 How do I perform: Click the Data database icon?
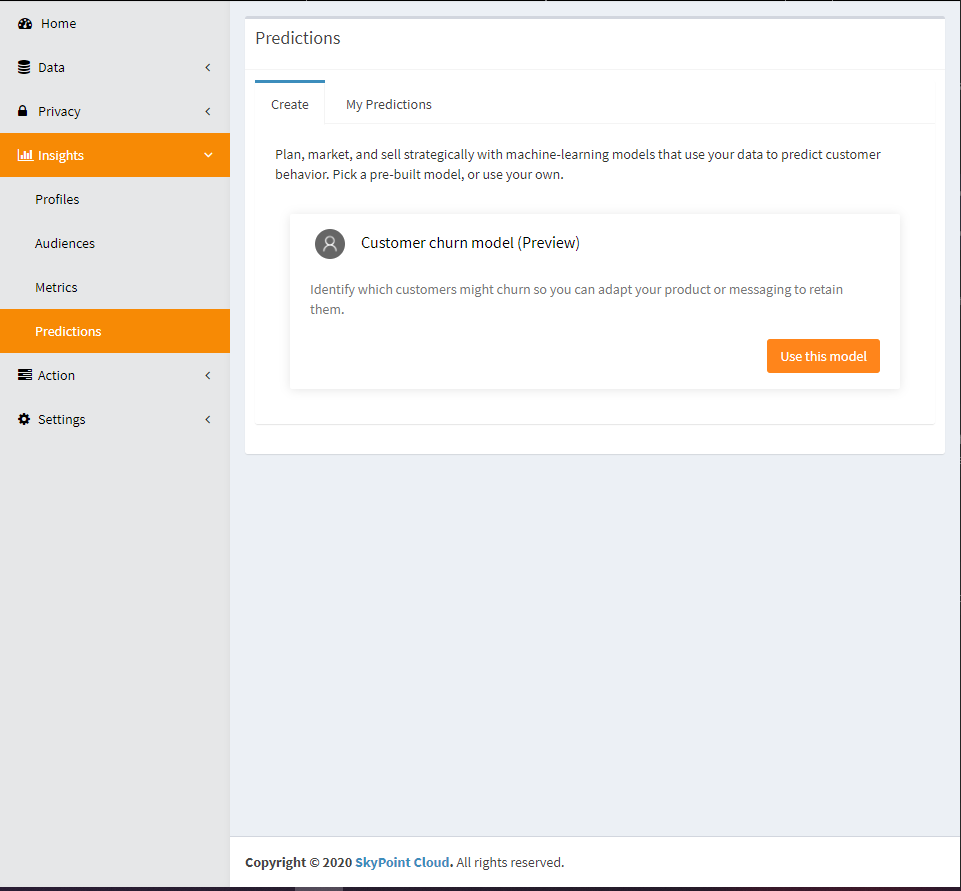click(x=24, y=67)
